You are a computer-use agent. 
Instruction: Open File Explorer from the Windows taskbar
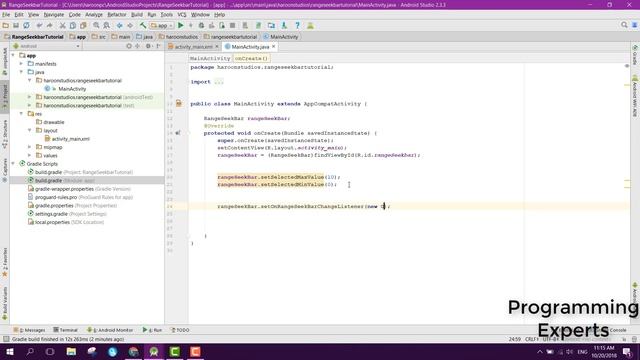71,351
